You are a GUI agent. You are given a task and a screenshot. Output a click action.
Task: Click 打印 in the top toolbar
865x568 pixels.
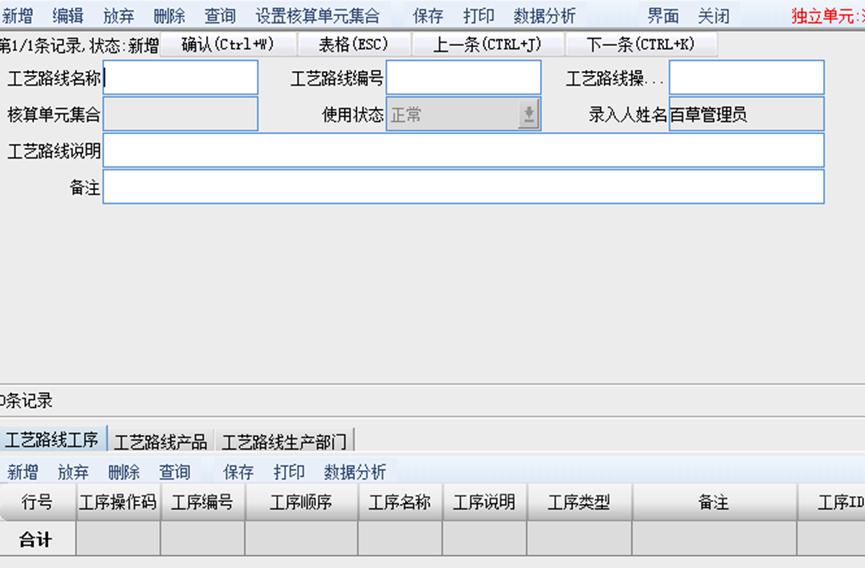tap(479, 16)
